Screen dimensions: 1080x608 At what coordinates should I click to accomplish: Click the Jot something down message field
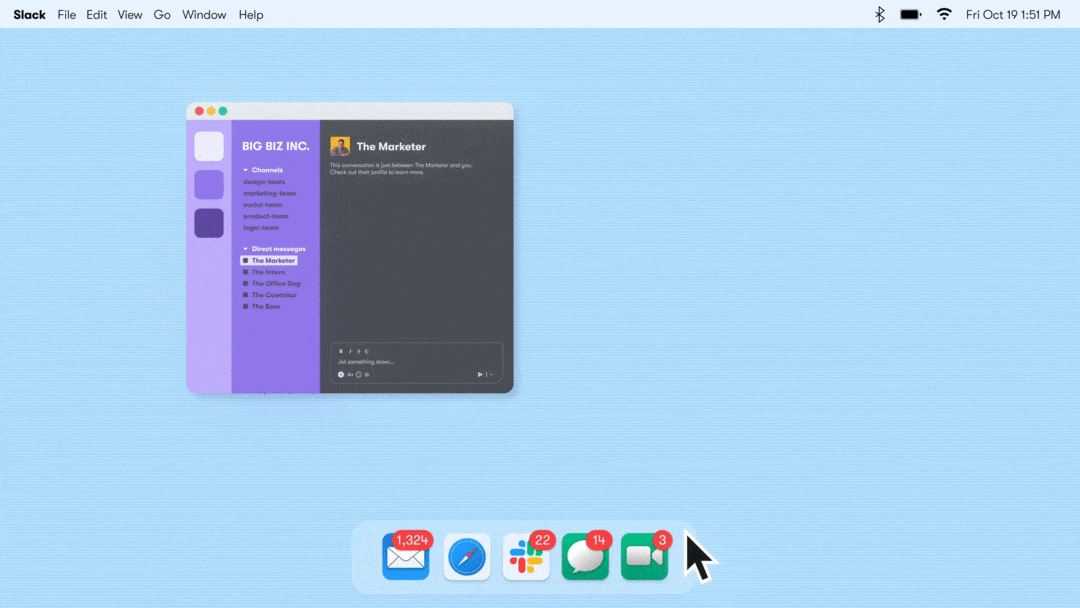pos(400,362)
